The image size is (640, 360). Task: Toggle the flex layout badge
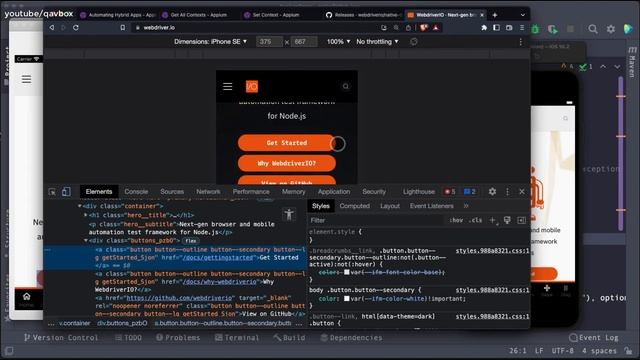coord(191,241)
